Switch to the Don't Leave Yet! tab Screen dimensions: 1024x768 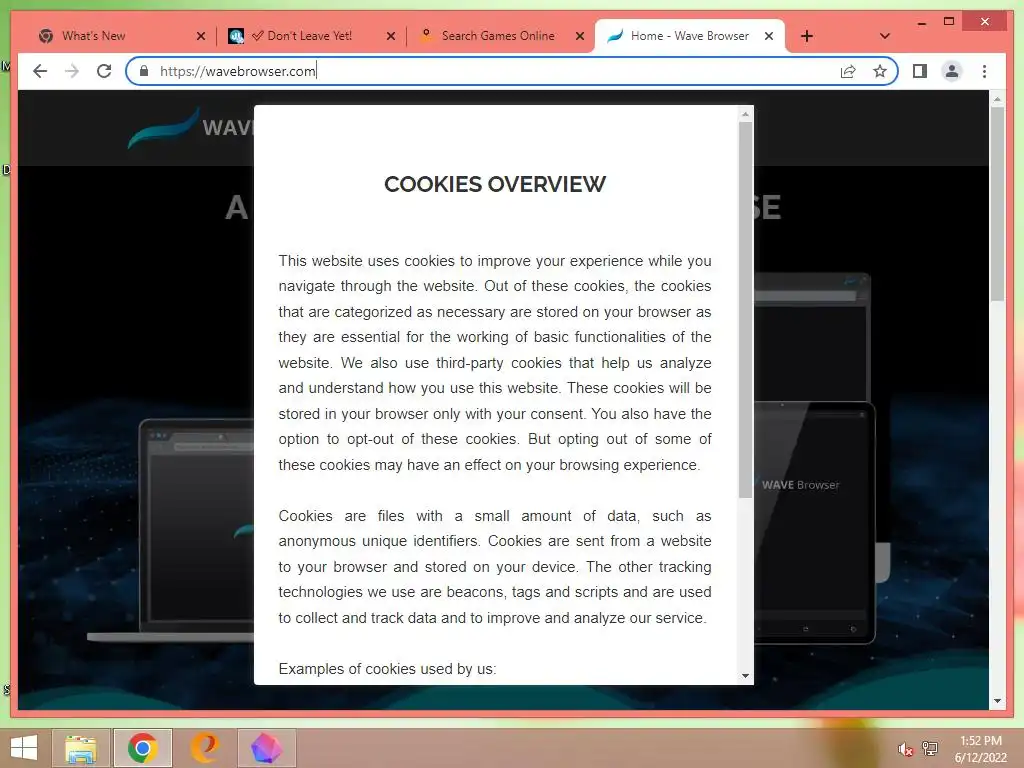pos(311,36)
